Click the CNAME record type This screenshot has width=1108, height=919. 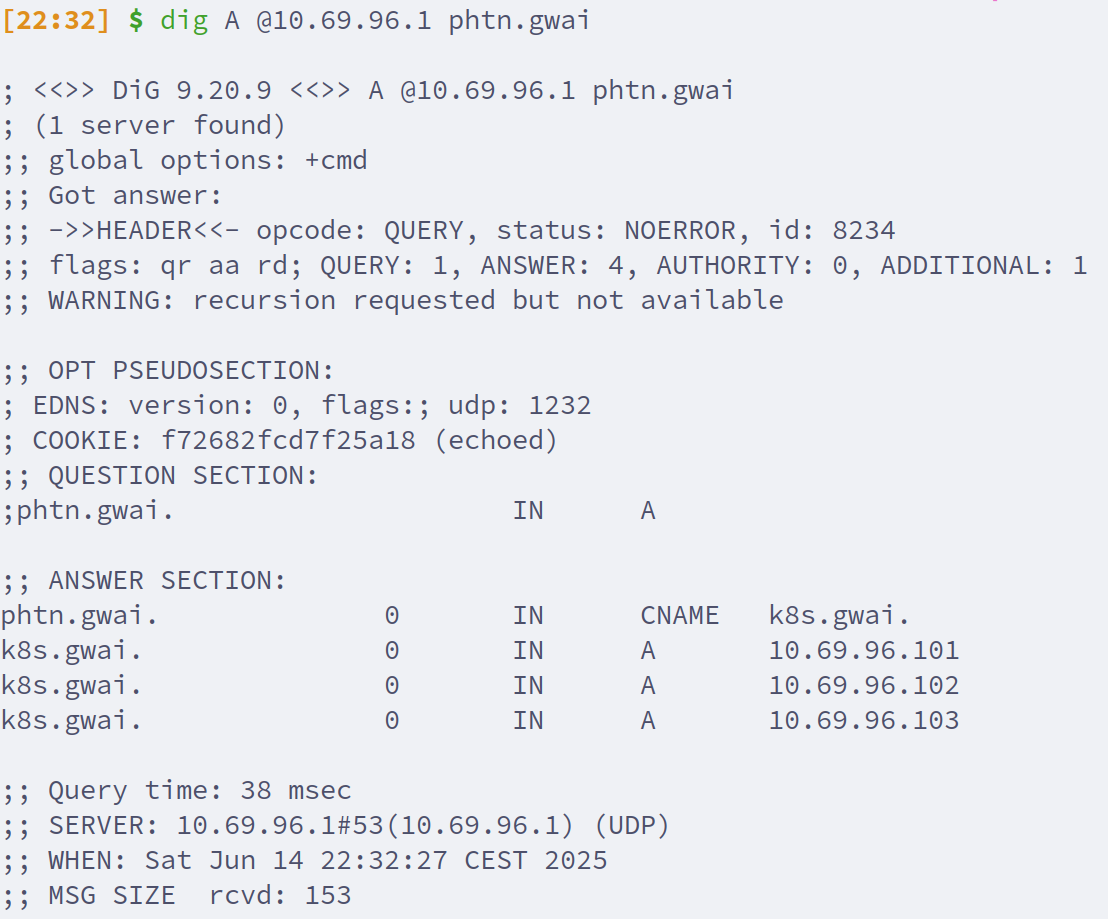[679, 616]
